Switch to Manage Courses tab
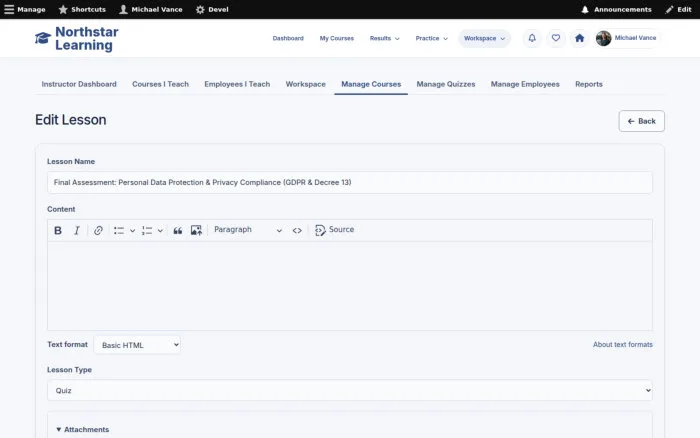This screenshot has height=438, width=700. click(371, 84)
